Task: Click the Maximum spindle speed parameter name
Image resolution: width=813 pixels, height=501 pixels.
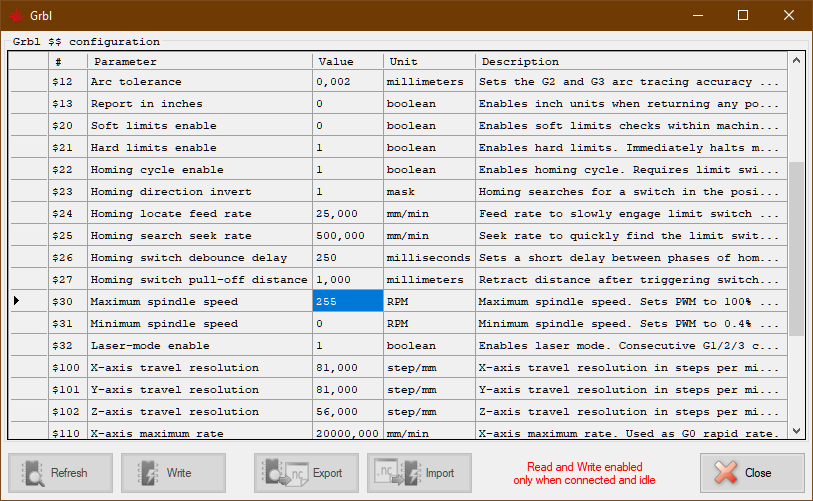Action: (x=200, y=301)
